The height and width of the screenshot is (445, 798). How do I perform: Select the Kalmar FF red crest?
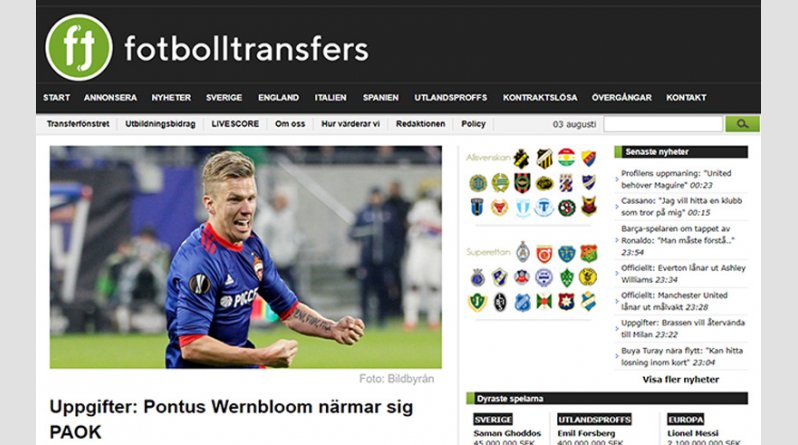coord(499,207)
